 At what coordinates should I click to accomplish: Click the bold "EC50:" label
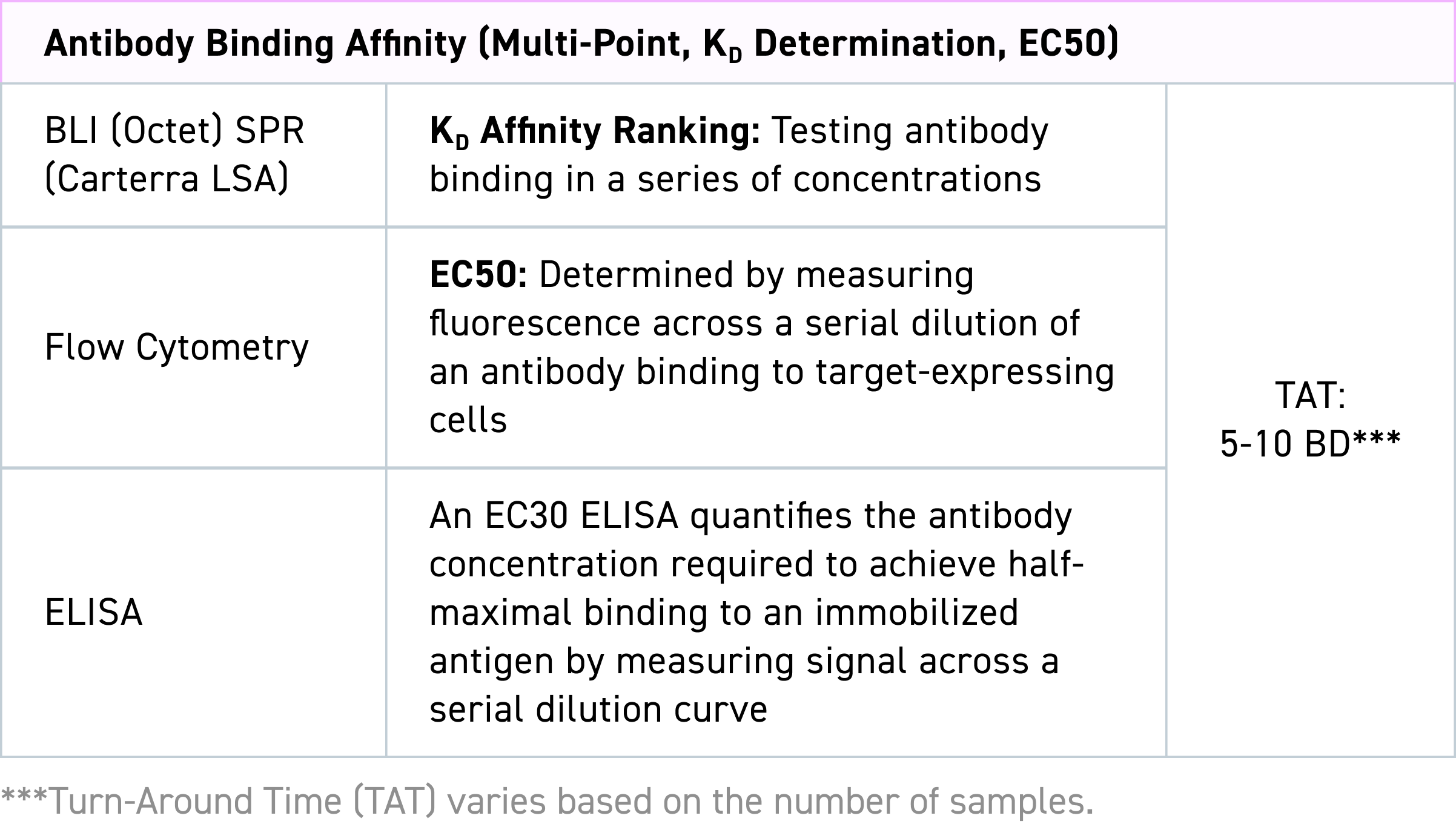point(478,275)
